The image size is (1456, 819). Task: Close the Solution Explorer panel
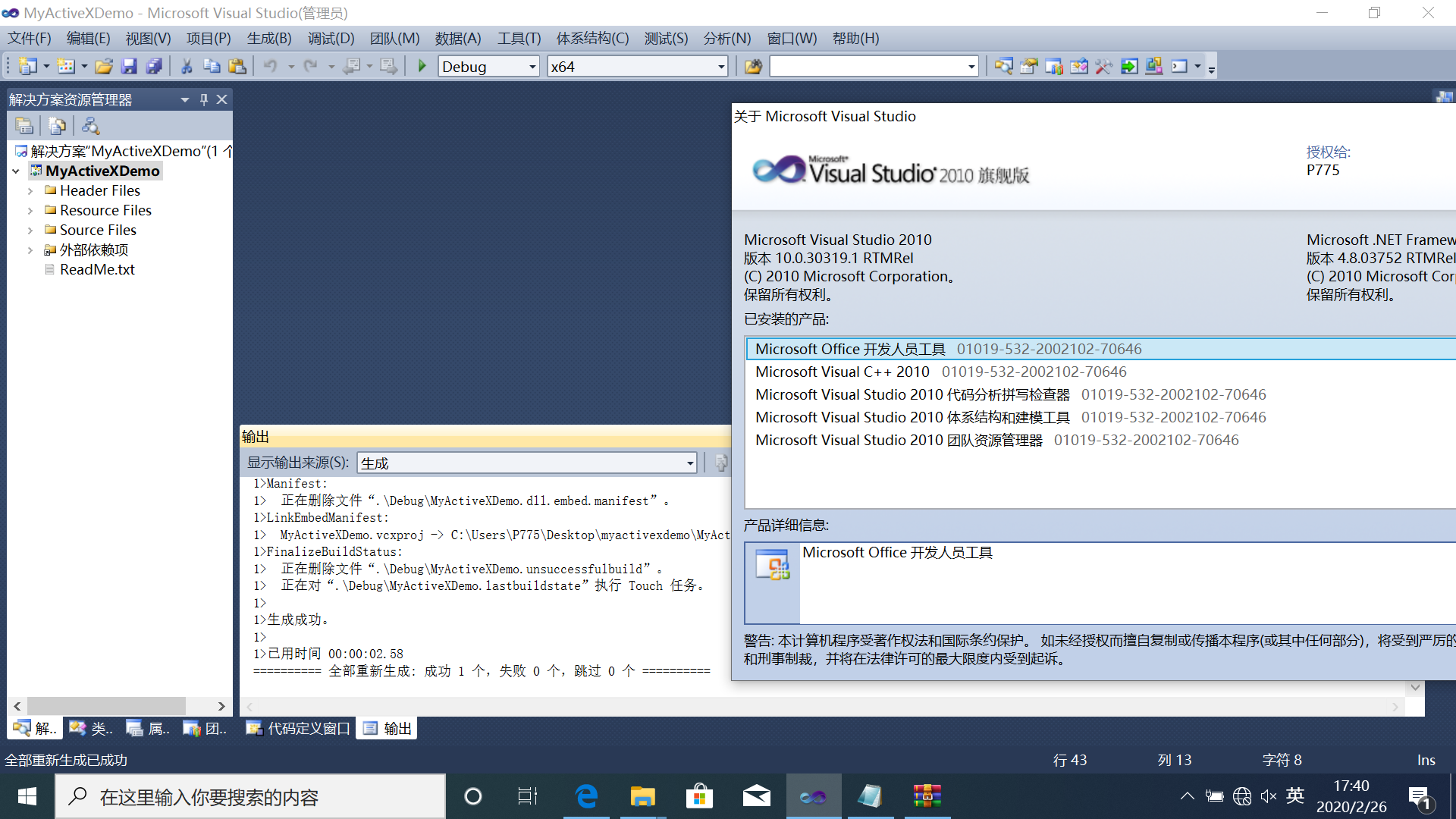pyautogui.click(x=221, y=99)
